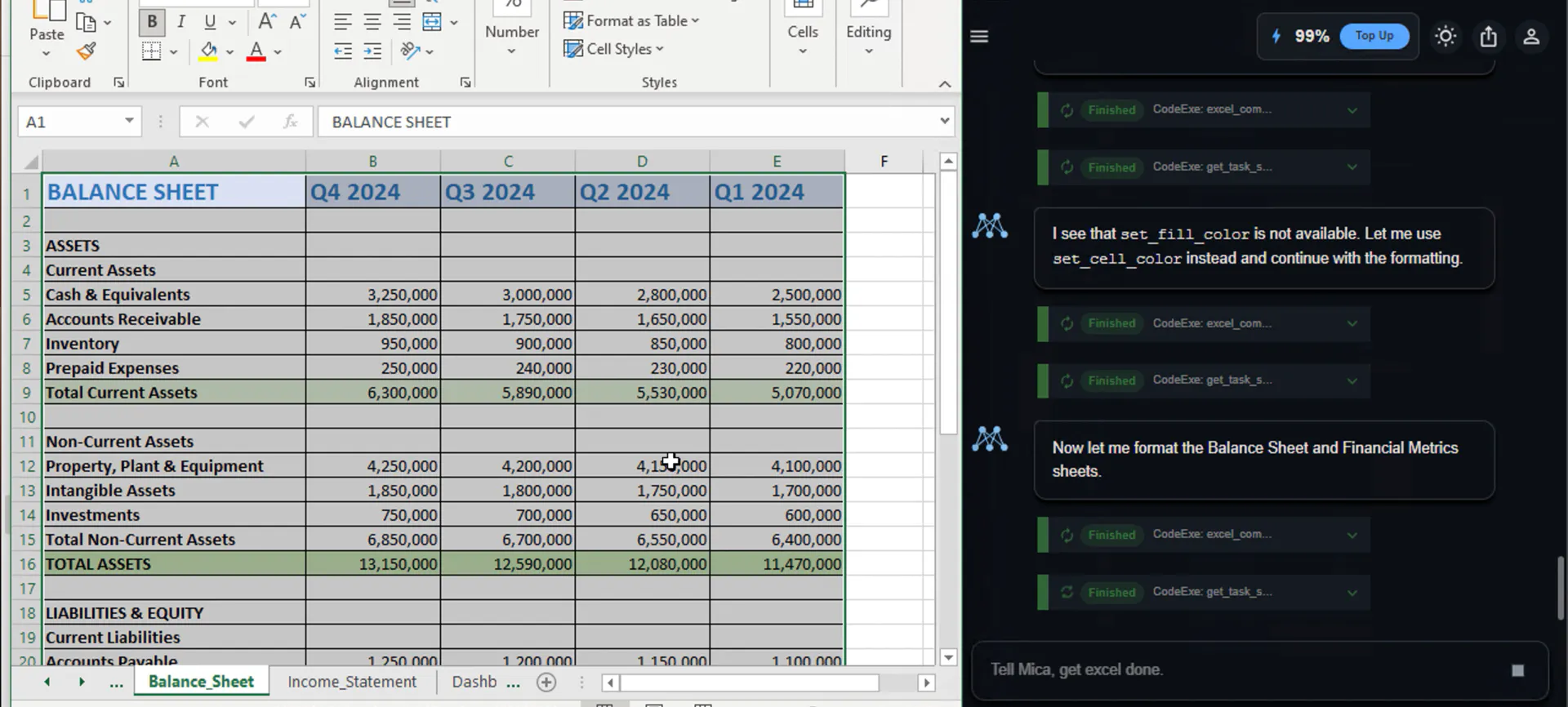Open the partially shown Dashb sheet tab
Screen dimensions: 1568x707
[474, 682]
